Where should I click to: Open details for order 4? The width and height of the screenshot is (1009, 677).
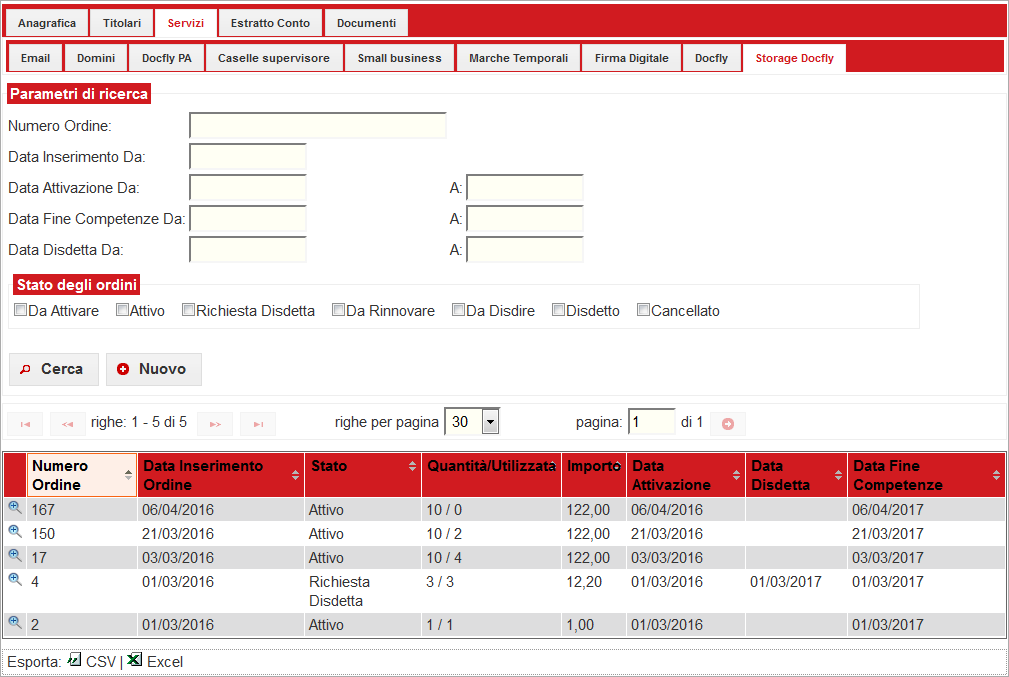(x=15, y=579)
